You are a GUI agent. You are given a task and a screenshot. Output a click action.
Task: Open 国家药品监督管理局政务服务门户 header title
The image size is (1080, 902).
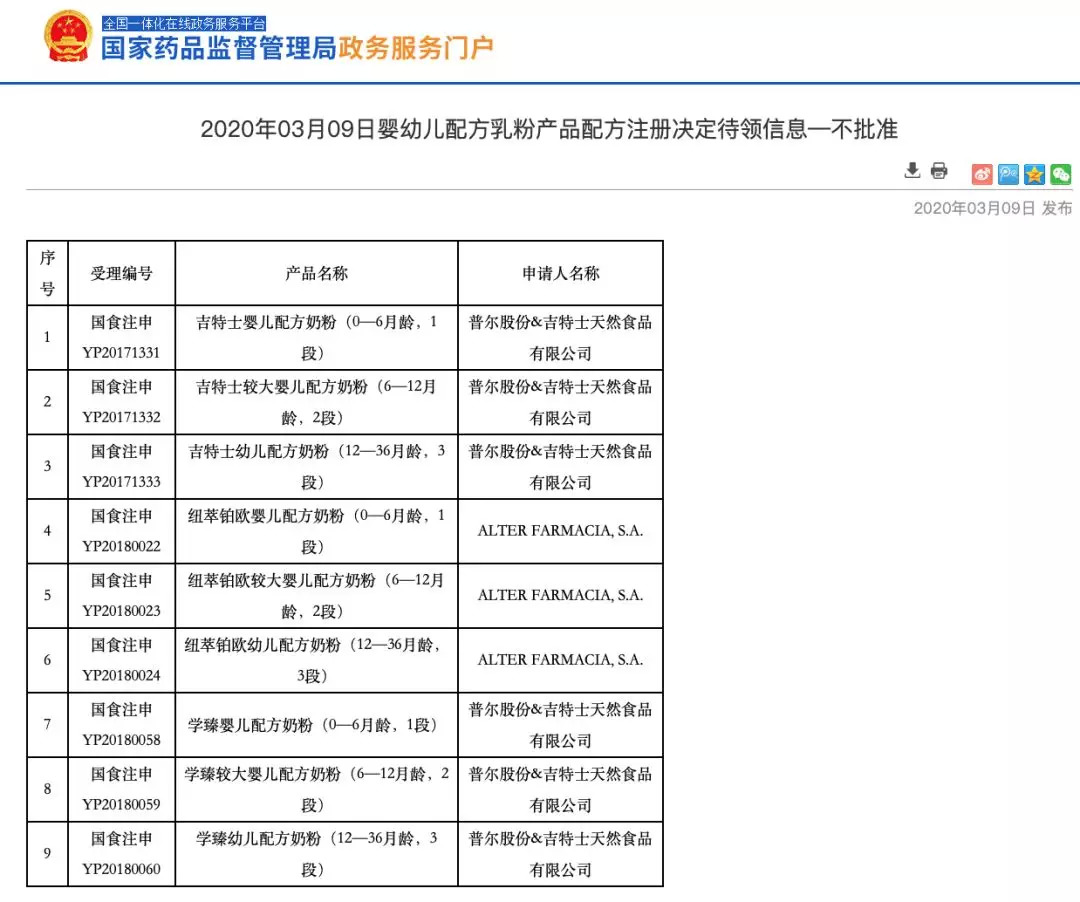[297, 48]
